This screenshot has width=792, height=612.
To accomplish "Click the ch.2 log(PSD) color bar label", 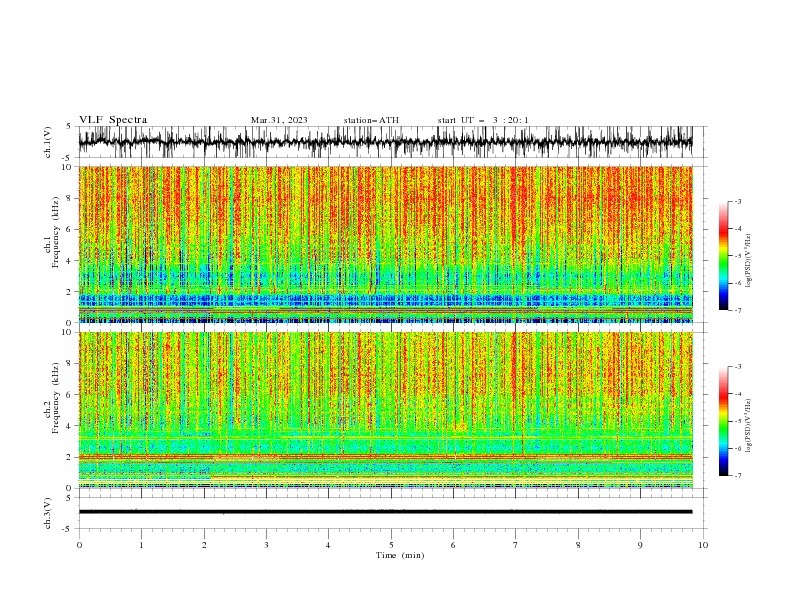I will tap(748, 426).
